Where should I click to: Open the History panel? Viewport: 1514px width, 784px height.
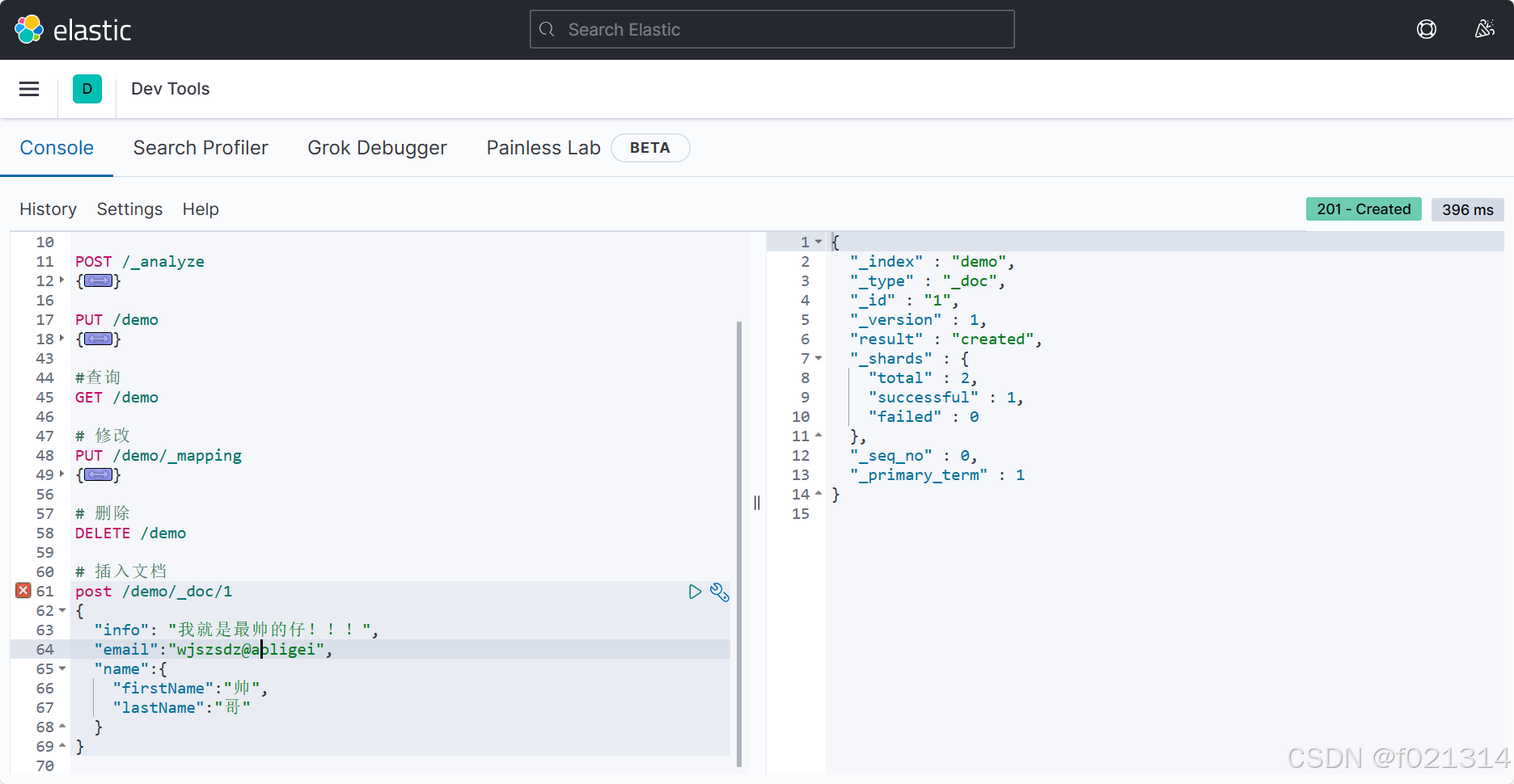[x=48, y=209]
